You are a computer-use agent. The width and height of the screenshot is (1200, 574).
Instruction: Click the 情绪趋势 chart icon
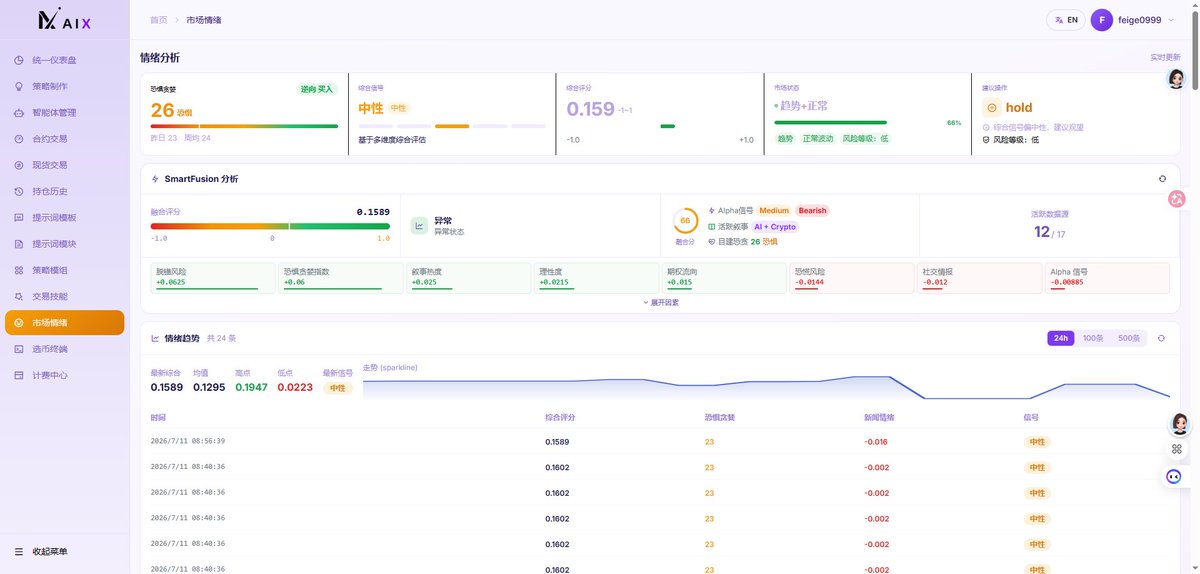(x=155, y=338)
